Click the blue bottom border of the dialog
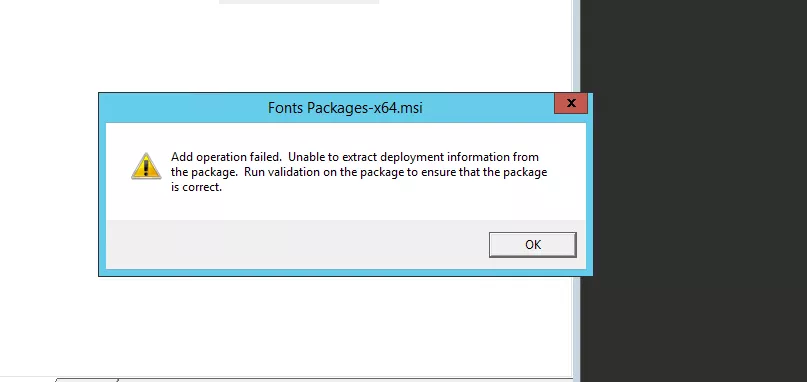807x382 pixels. pyautogui.click(x=345, y=272)
